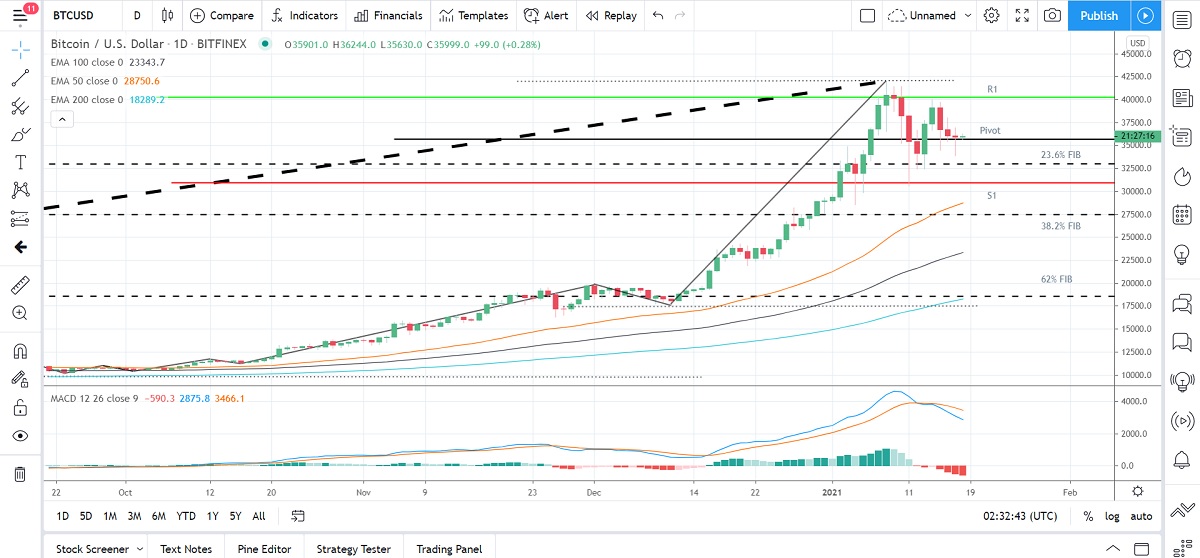Open the hamburger main menu
Screen dimensions: 1200x558
[20, 16]
